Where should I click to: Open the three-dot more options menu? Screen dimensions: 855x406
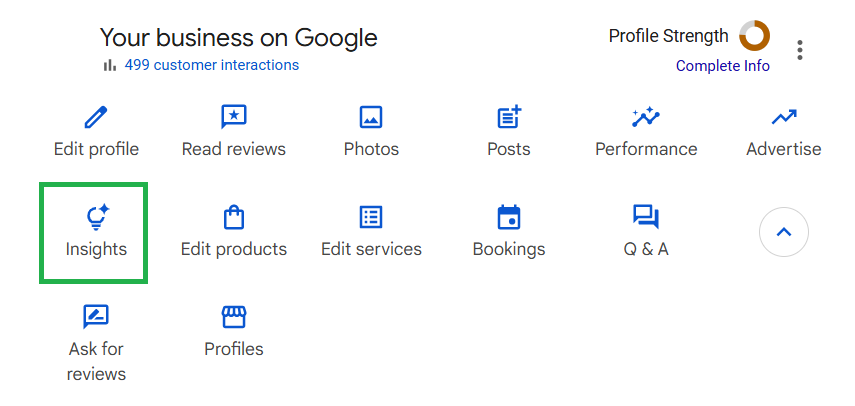tap(799, 50)
